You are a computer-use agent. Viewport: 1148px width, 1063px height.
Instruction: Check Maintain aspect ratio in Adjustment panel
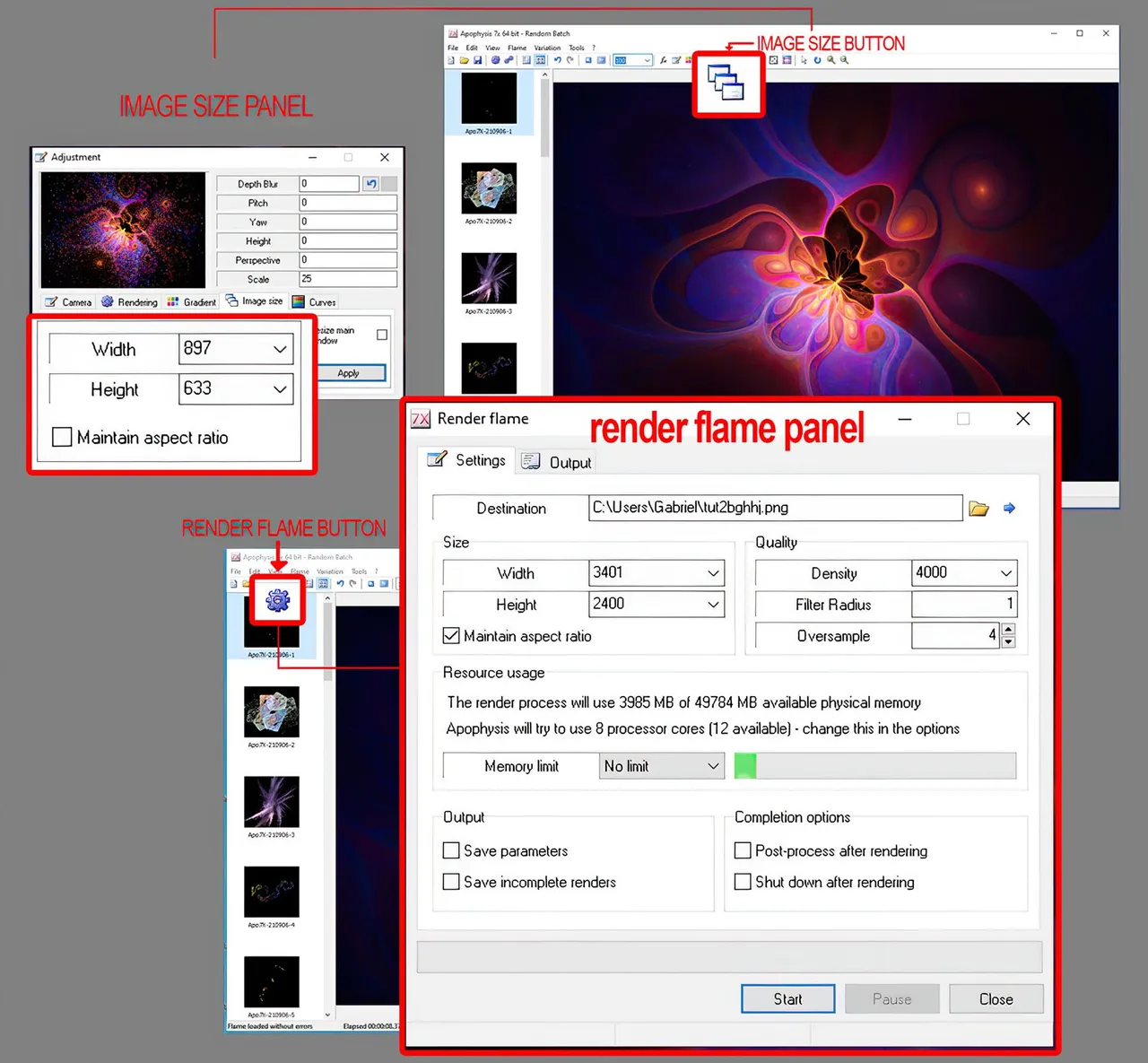click(62, 437)
